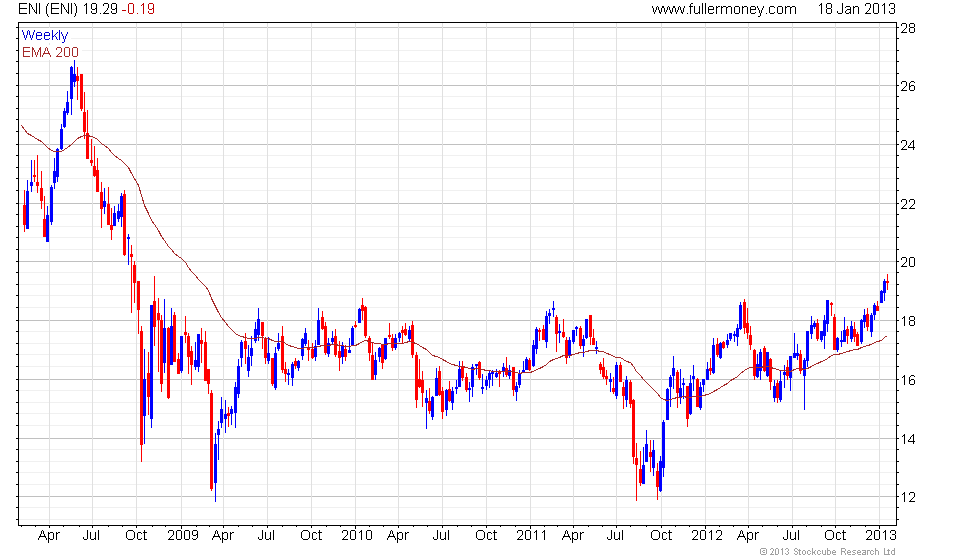Image resolution: width=980 pixels, height=560 pixels.
Task: Open the www.fullermoney.com site label
Action: 724,9
